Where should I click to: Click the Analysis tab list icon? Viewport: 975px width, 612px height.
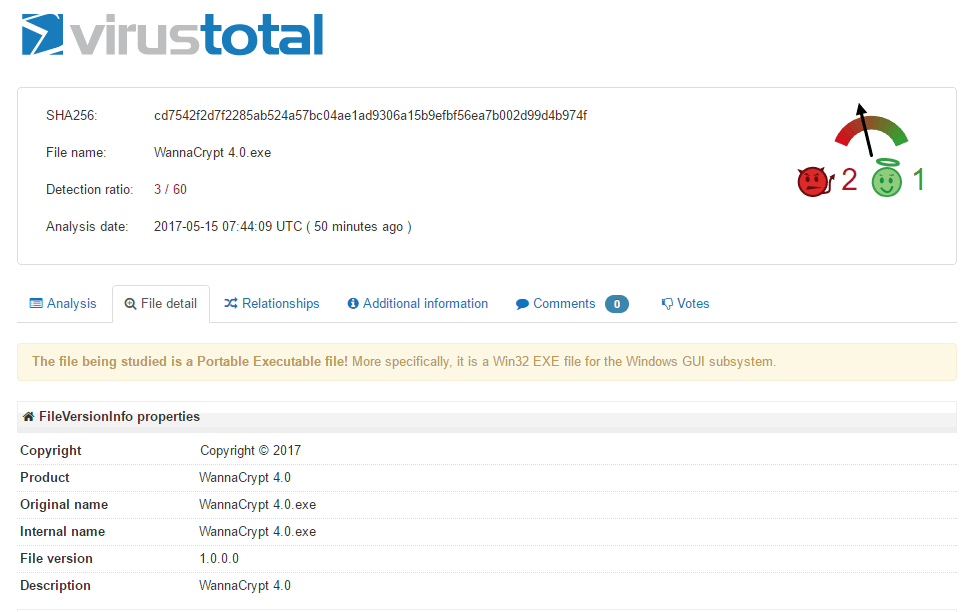(x=36, y=304)
